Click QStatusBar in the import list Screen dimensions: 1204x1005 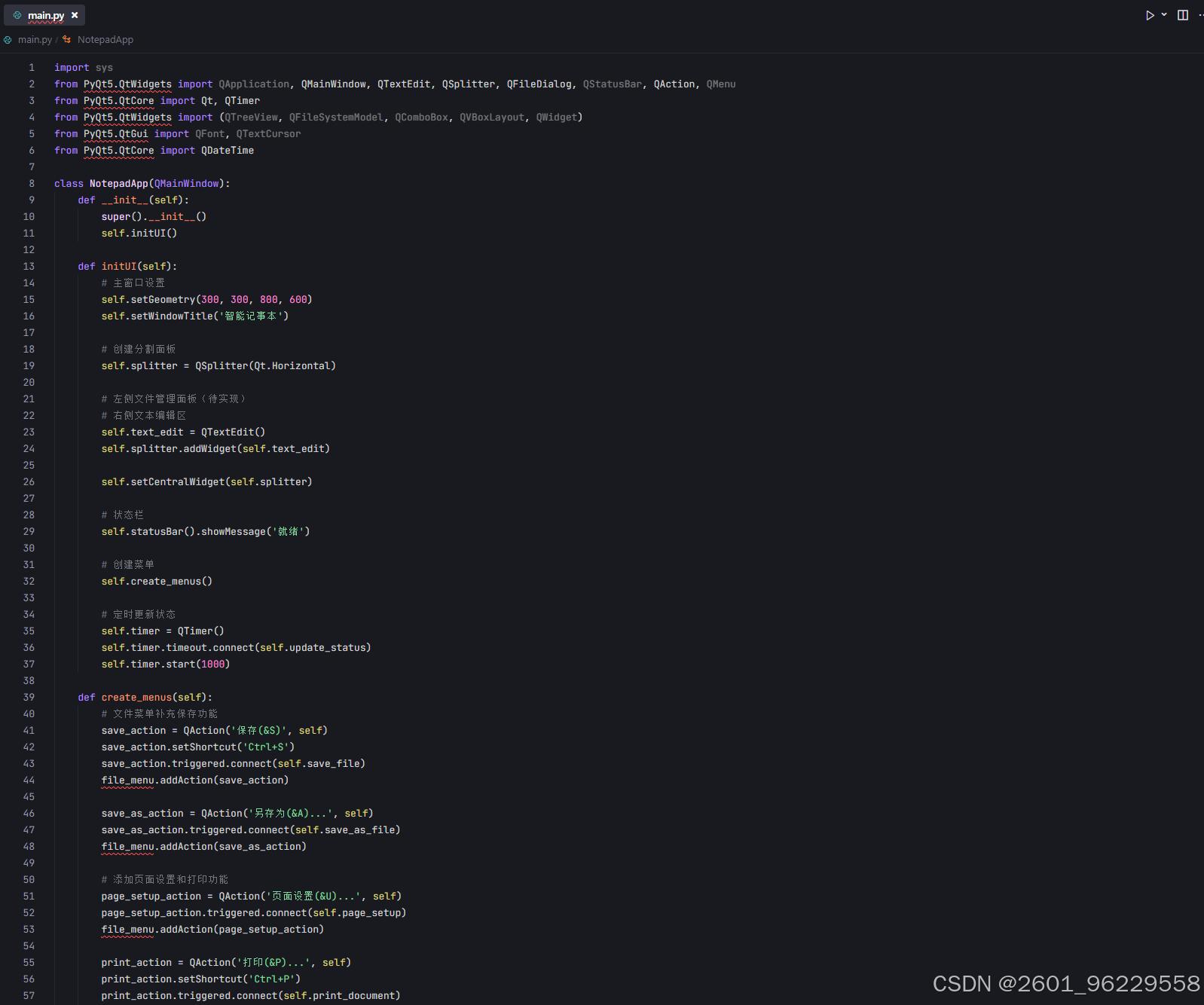click(613, 84)
